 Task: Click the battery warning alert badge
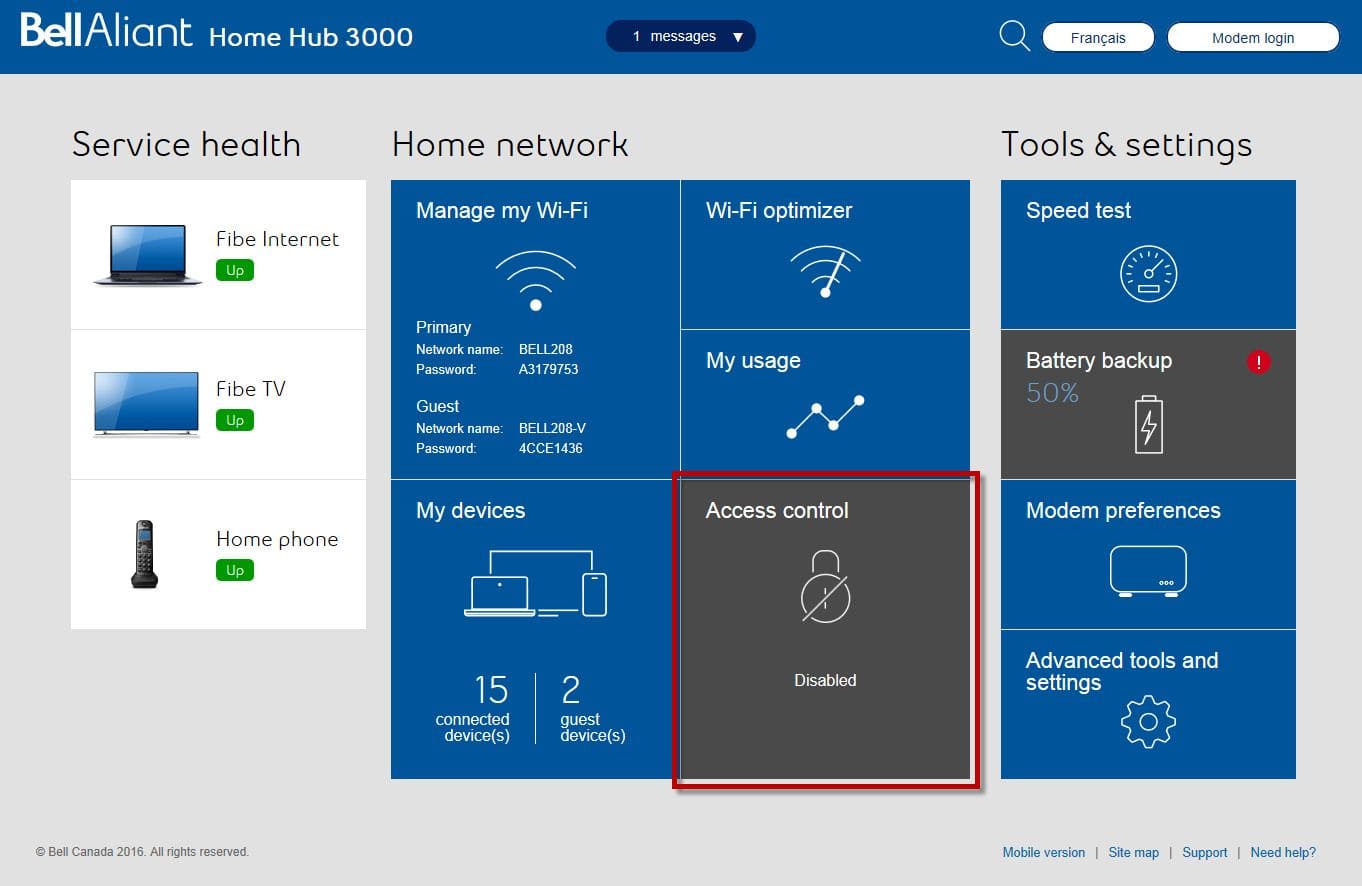pos(1258,362)
